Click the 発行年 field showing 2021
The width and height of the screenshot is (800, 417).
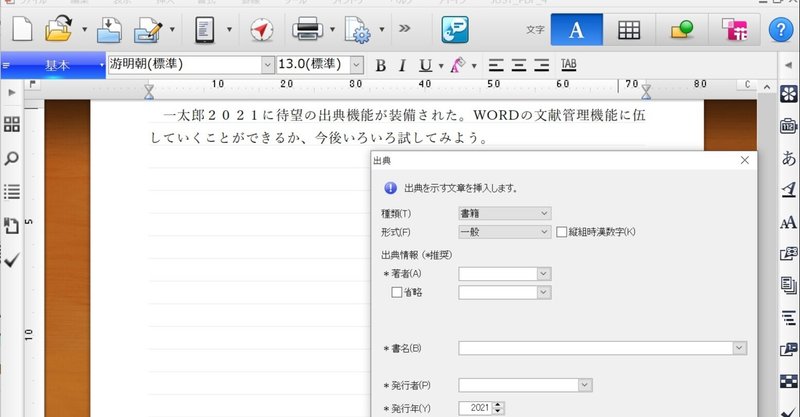(476, 408)
